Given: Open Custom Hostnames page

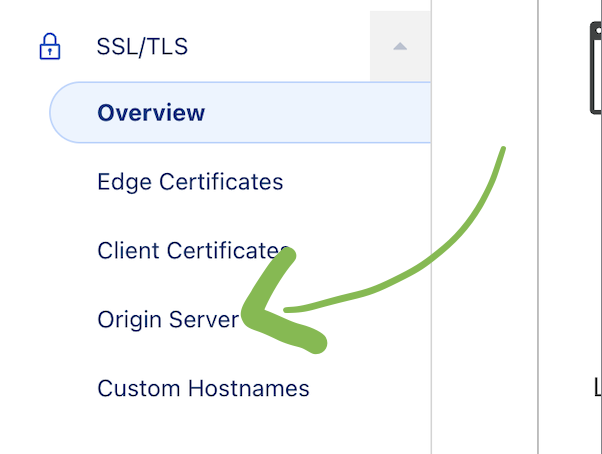Looking at the screenshot, I should coord(203,388).
